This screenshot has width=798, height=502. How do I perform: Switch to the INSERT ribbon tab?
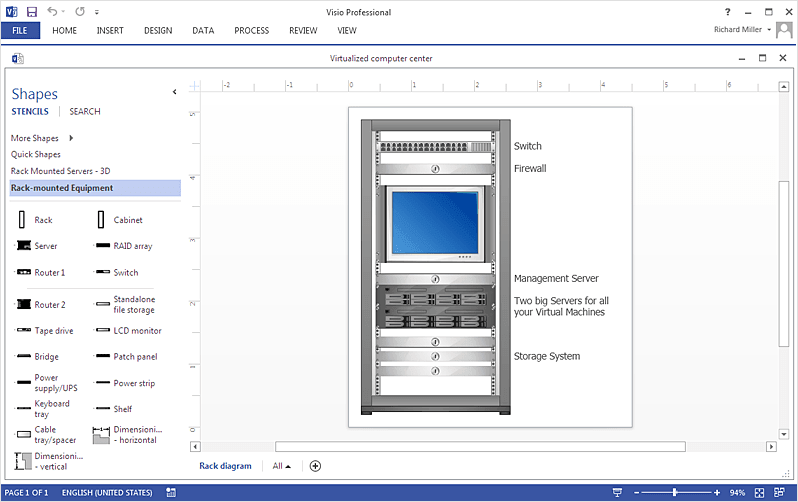click(110, 31)
